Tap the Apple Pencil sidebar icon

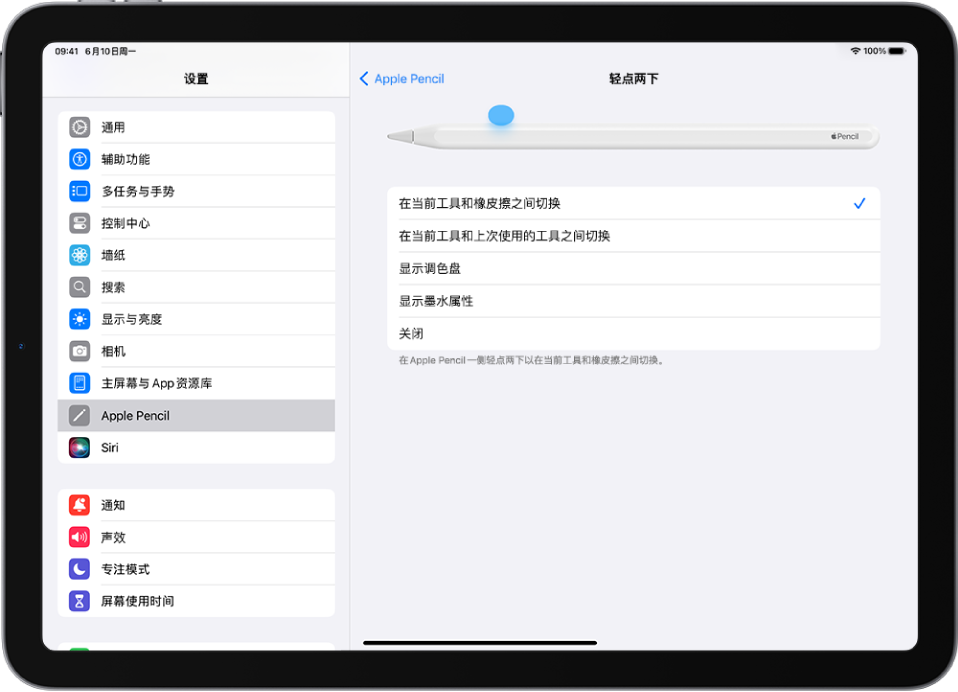(x=79, y=415)
